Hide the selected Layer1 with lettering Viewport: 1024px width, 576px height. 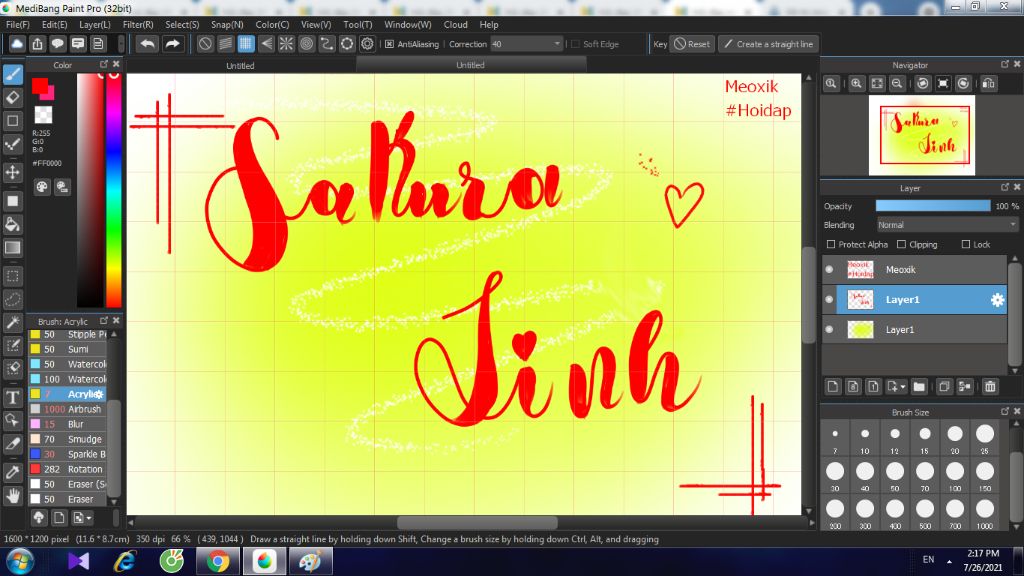tap(829, 300)
